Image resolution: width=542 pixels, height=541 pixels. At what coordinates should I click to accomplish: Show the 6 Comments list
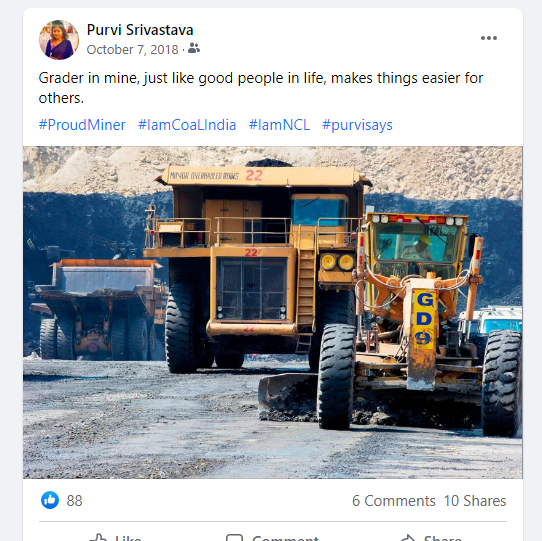pos(393,501)
